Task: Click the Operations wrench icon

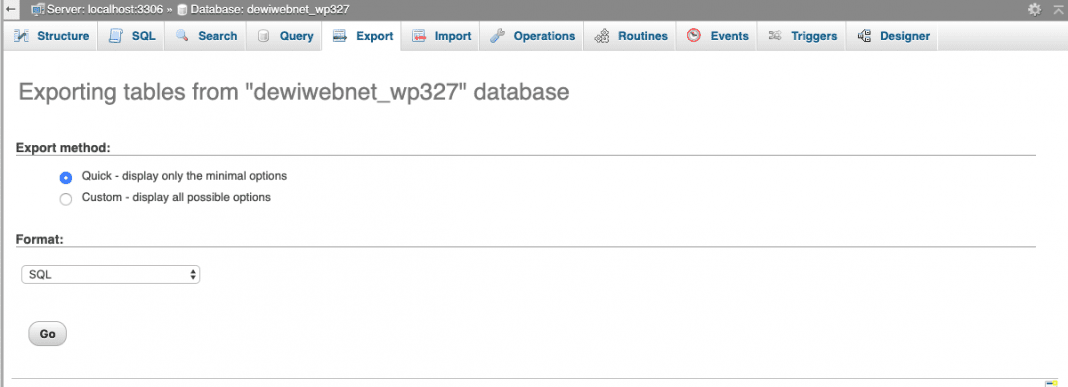Action: click(x=497, y=36)
